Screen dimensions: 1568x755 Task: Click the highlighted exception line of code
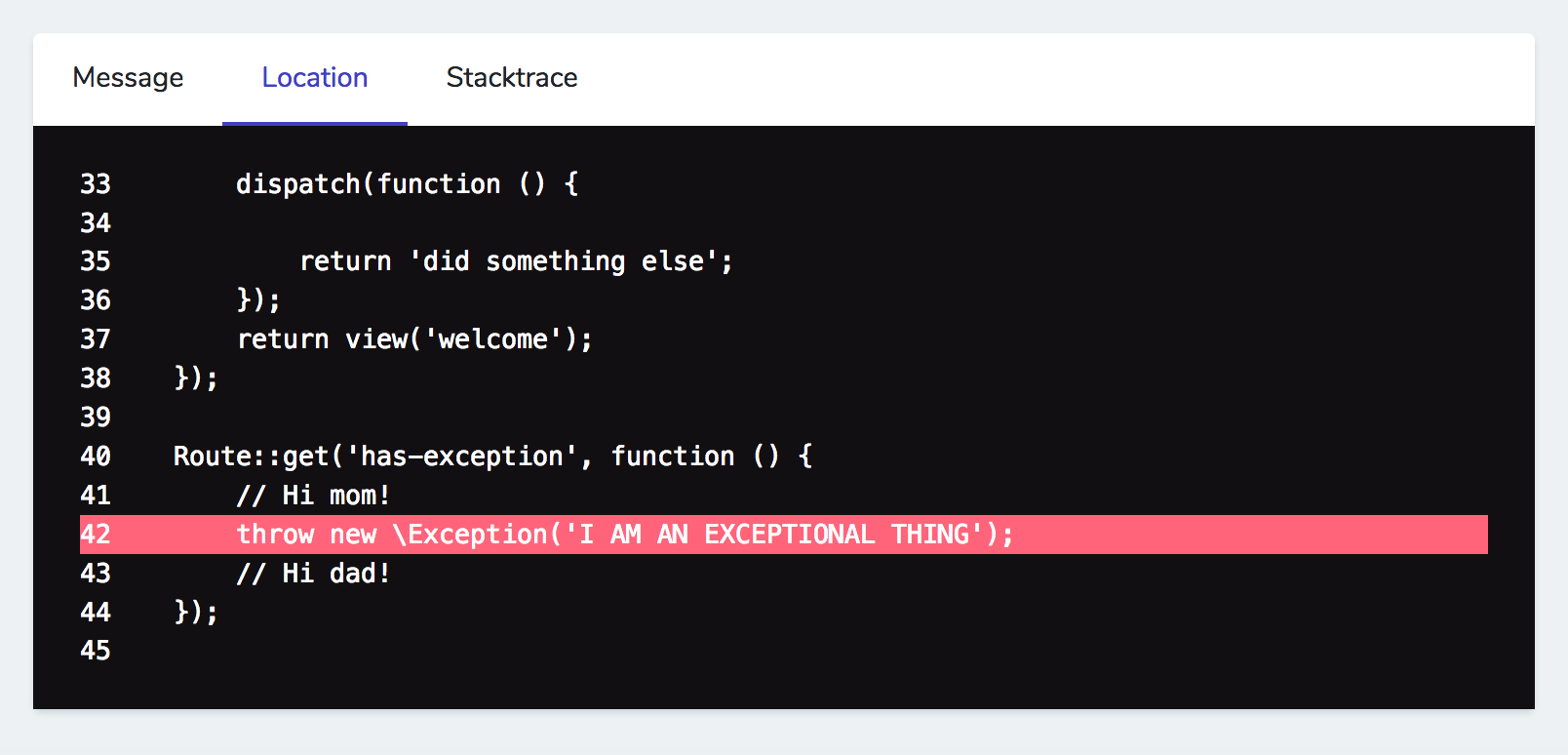pyautogui.click(x=624, y=535)
